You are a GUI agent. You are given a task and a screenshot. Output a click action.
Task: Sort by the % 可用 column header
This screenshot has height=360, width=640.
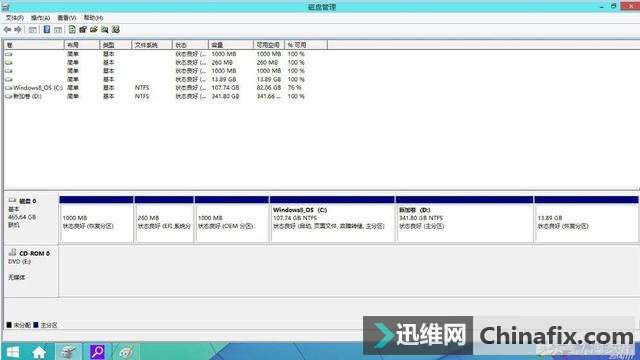pos(306,45)
